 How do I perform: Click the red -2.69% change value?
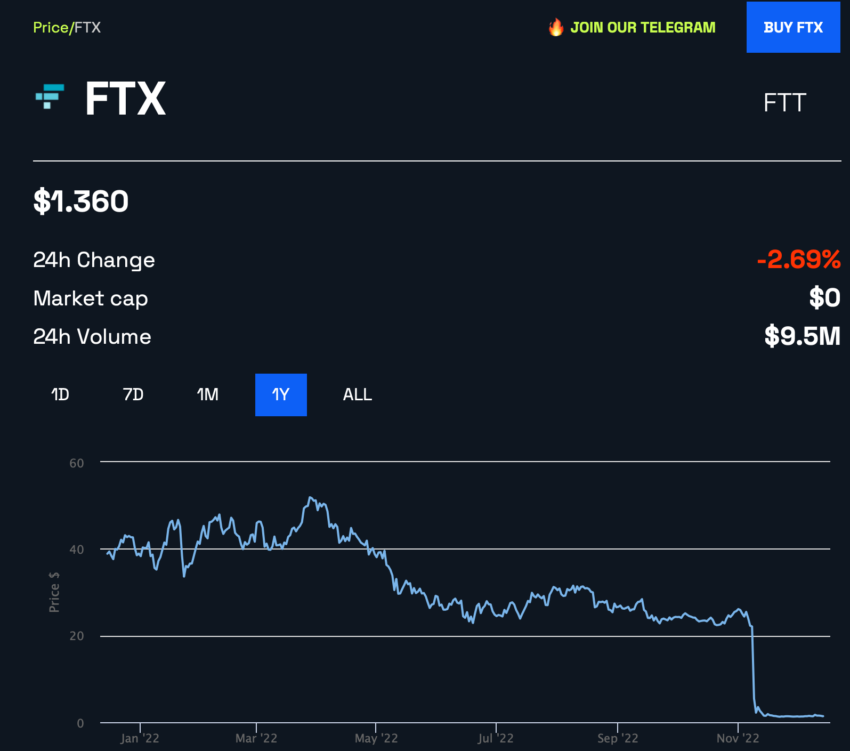tap(802, 259)
